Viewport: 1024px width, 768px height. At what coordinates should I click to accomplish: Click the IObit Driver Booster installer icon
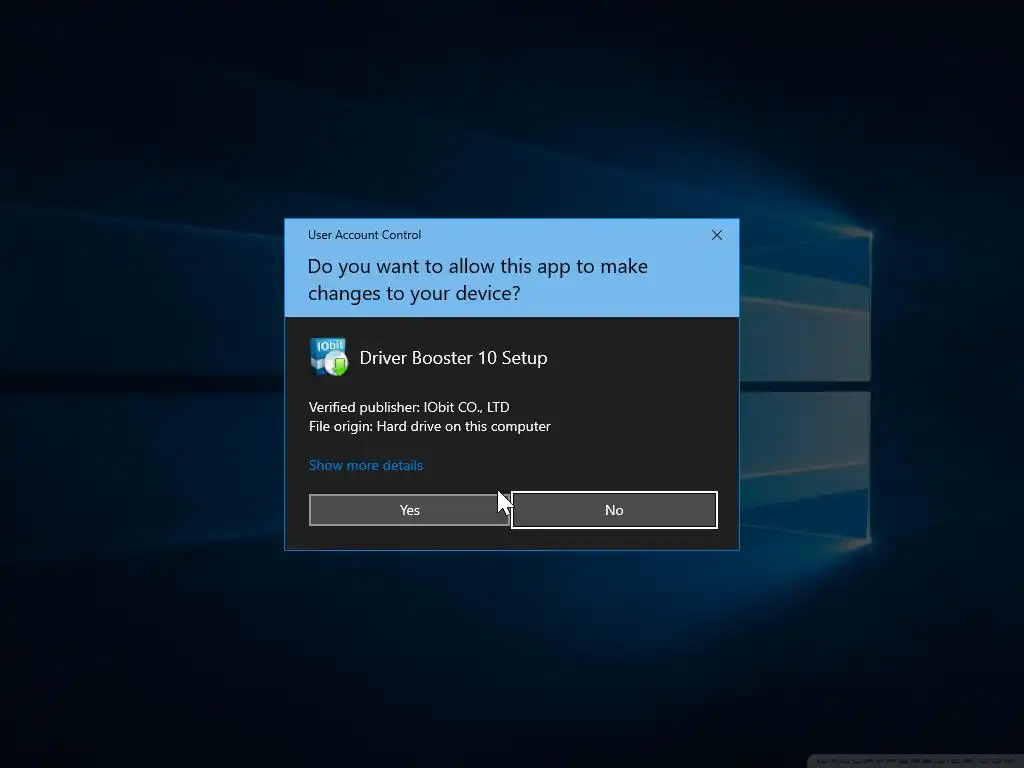[x=328, y=357]
